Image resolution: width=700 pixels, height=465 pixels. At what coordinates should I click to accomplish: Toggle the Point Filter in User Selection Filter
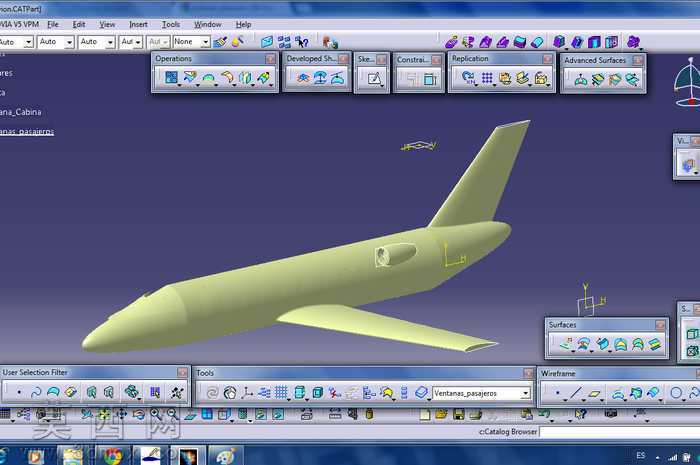[x=19, y=392]
